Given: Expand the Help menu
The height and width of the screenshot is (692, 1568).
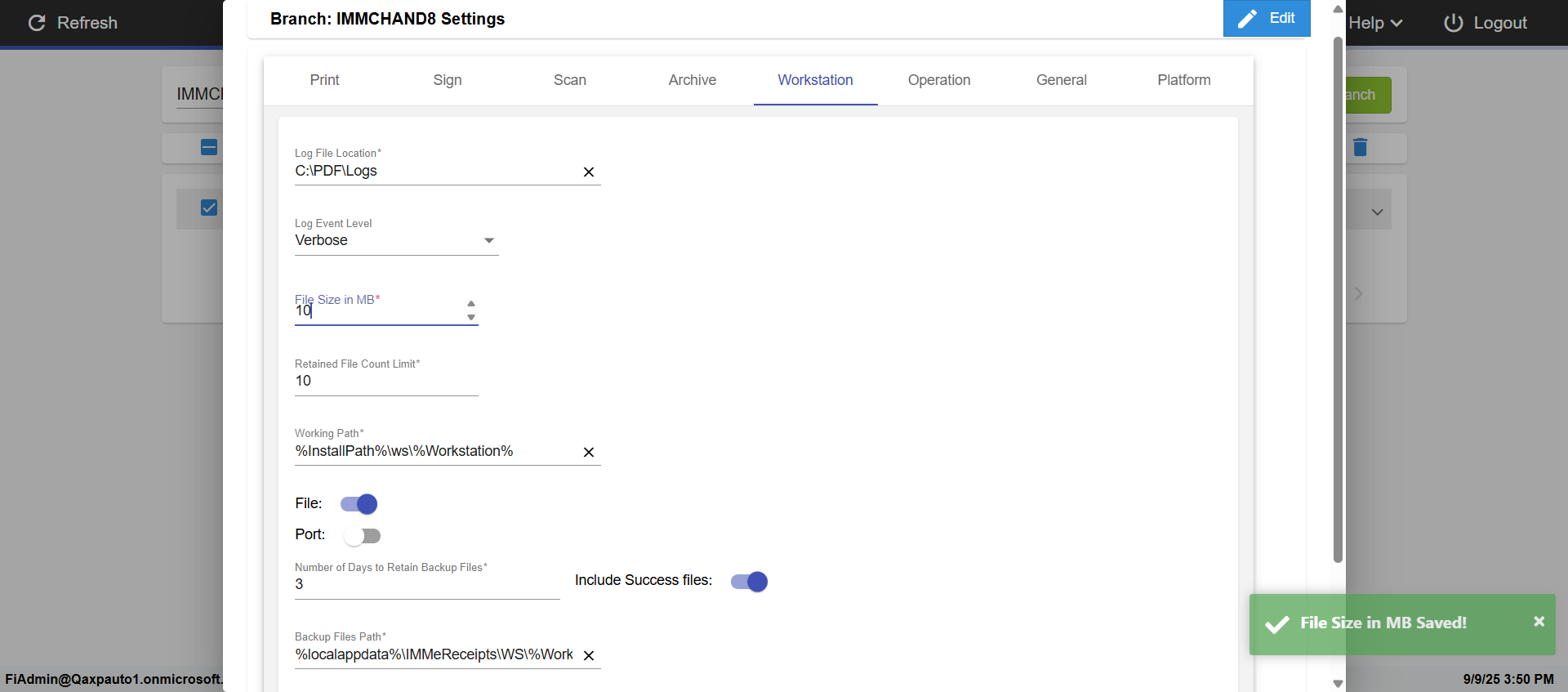Looking at the screenshot, I should (1375, 23).
